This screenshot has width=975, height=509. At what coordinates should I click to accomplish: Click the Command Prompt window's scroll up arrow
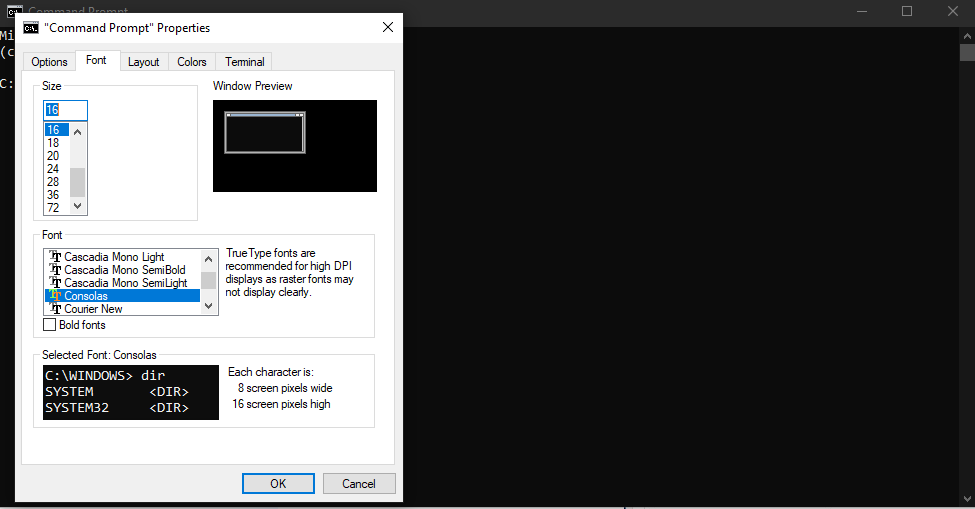pyautogui.click(x=967, y=36)
